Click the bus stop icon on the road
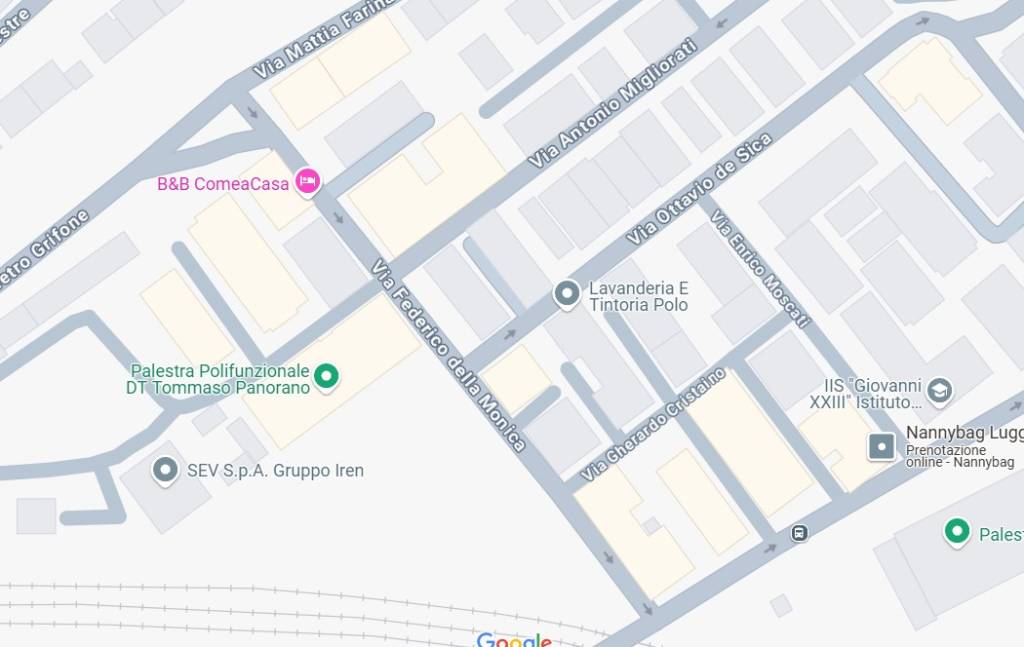Screen dimensions: 1024x647 [x=799, y=533]
